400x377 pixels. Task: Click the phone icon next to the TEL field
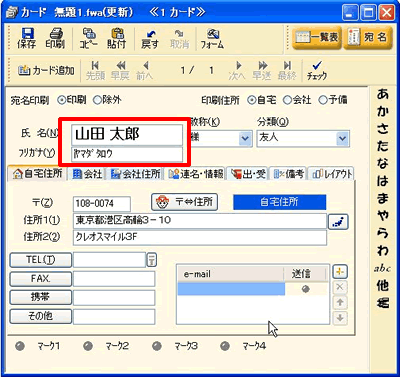click(x=152, y=260)
